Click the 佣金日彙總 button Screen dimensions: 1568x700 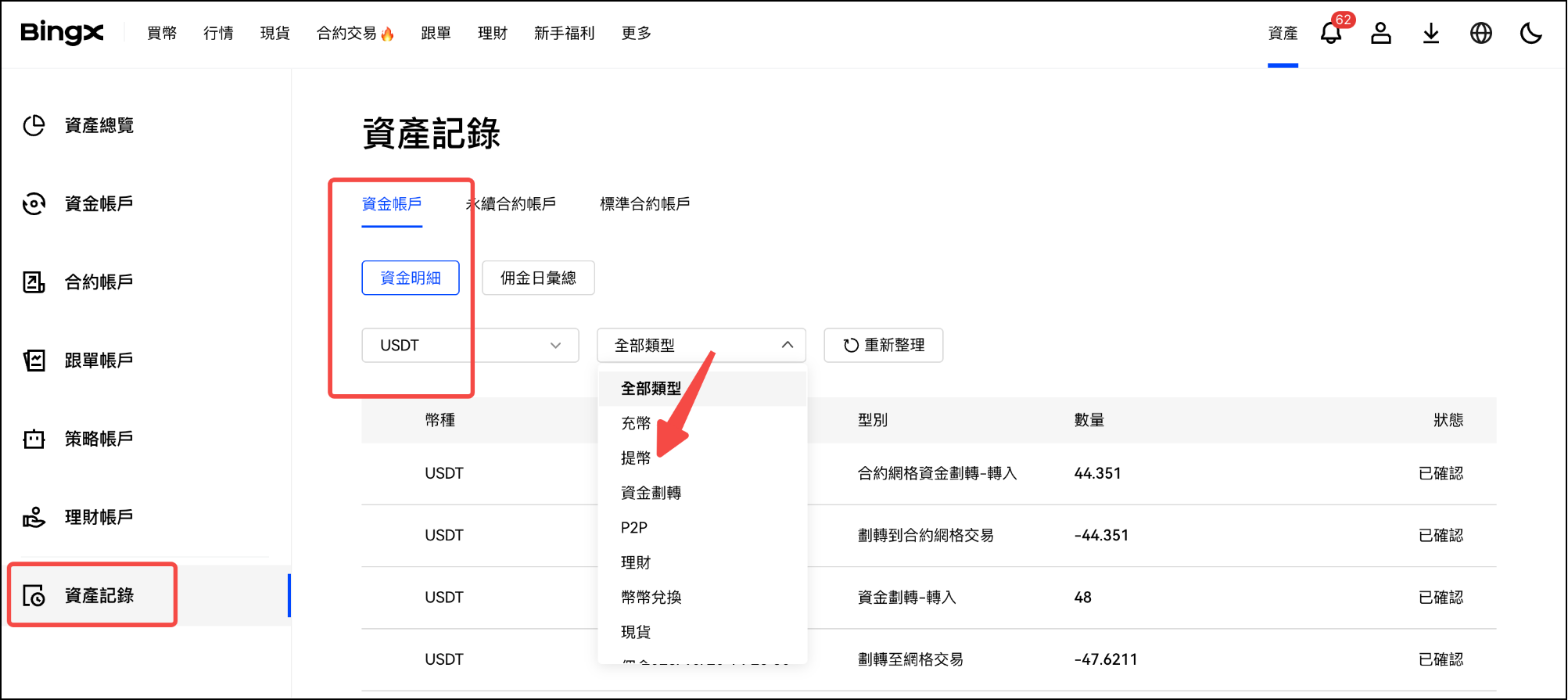click(538, 278)
